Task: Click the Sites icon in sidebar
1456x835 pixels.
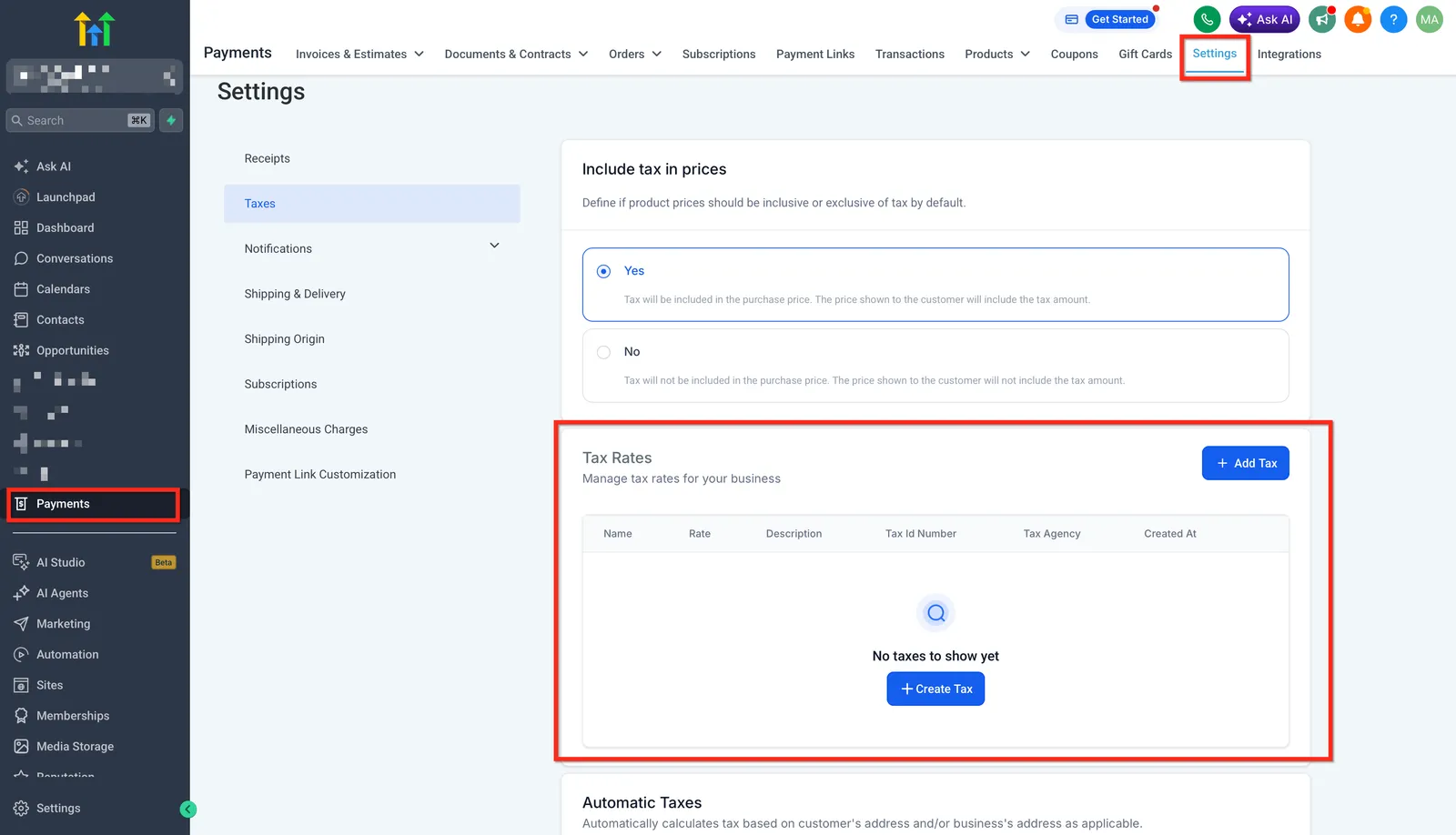Action: coord(21,685)
